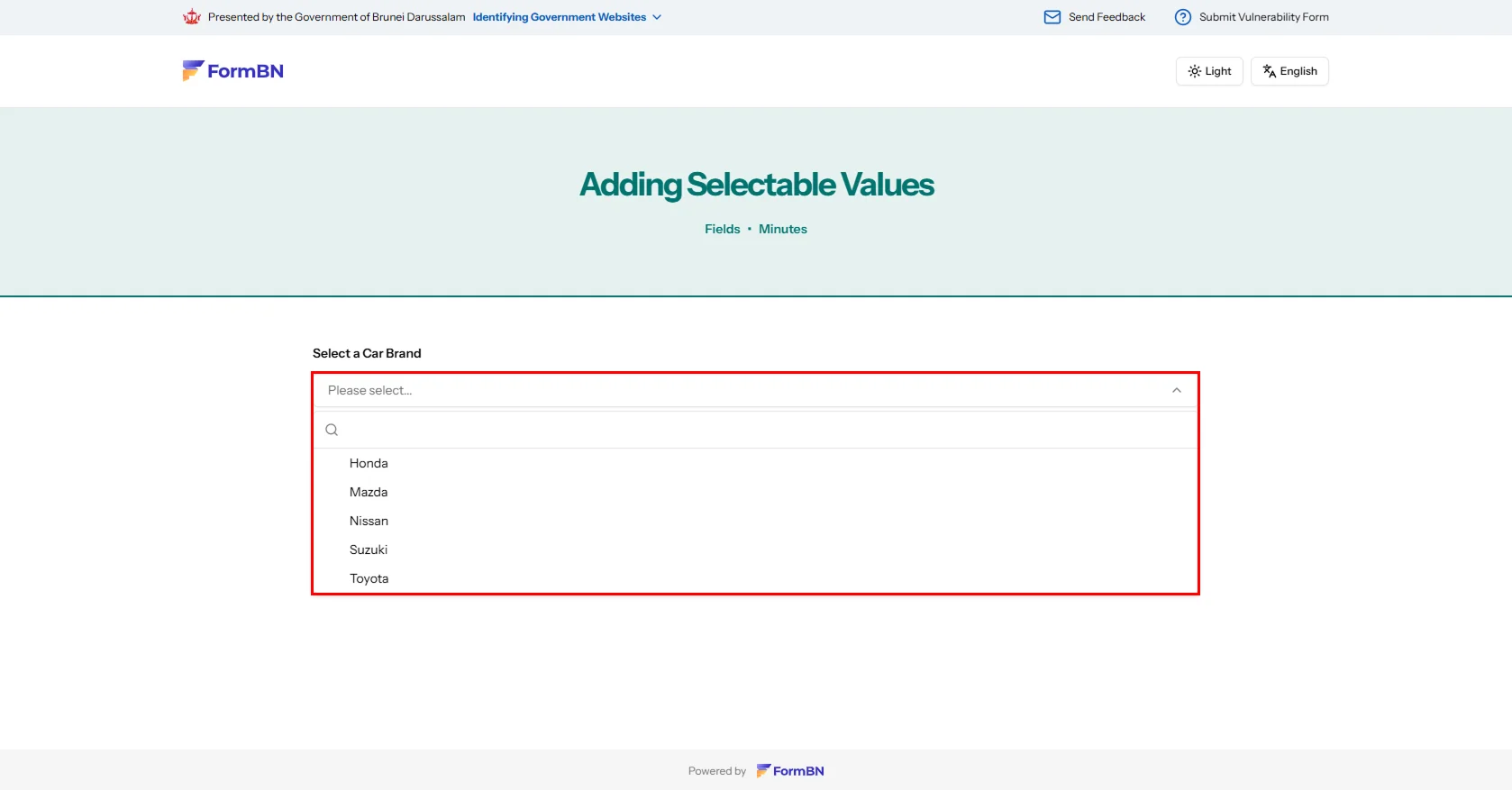The width and height of the screenshot is (1512, 790).
Task: Expand Identifying Government Websites chevron
Action: [x=657, y=17]
